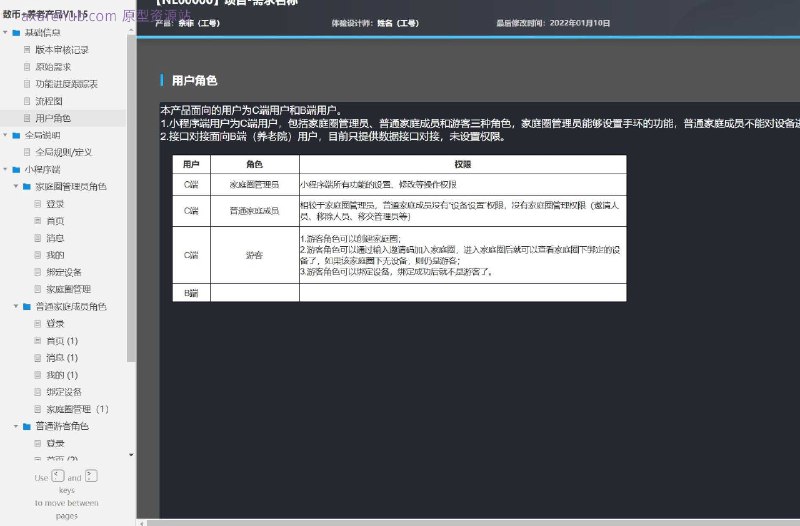This screenshot has height=526, width=800.
Task: Click the 最后修改时间 2022年01月10日 header text
Action: pos(553,23)
